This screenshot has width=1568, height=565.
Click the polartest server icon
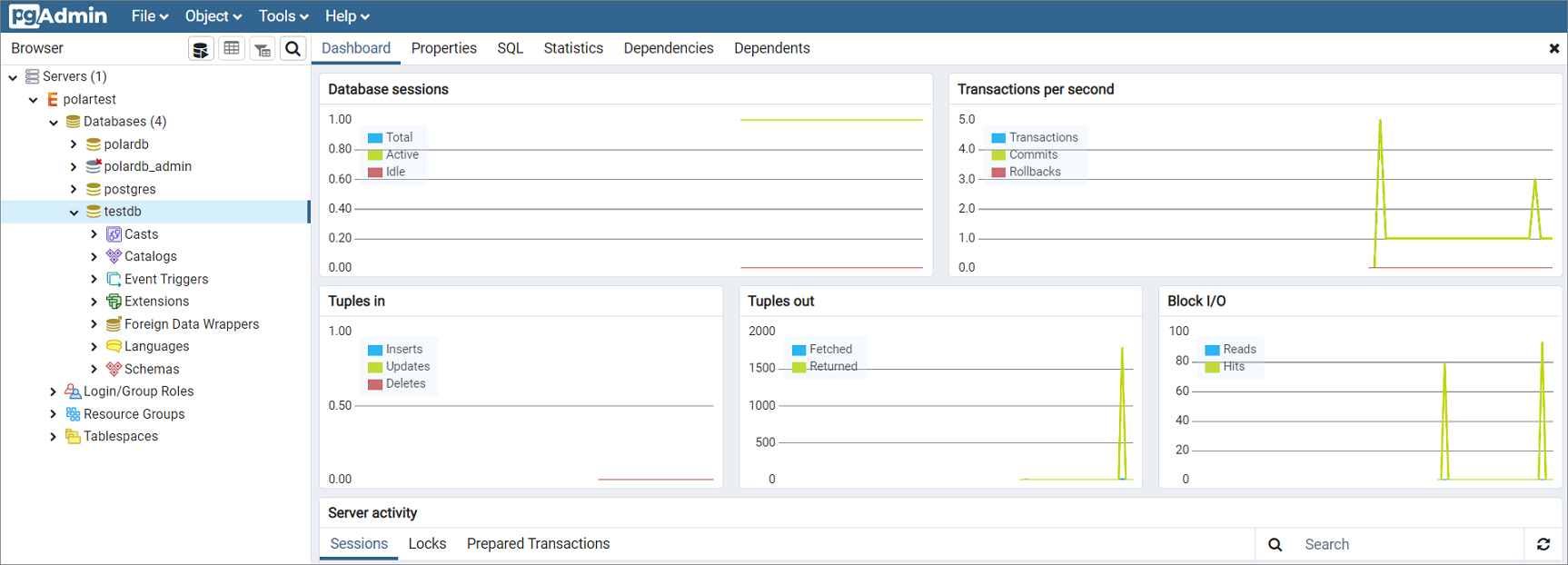pos(53,99)
